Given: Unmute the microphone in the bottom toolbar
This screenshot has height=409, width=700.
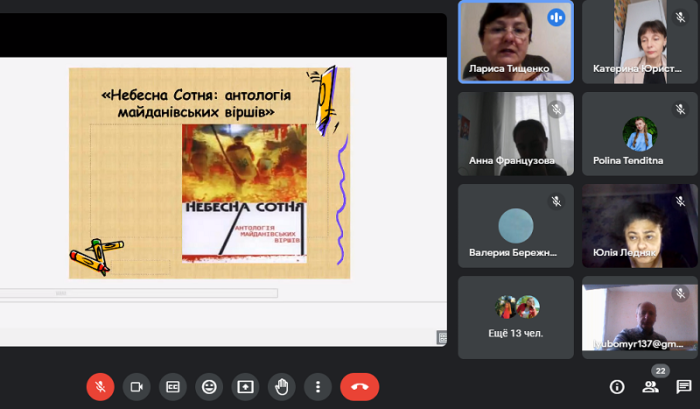Looking at the screenshot, I should pos(100,386).
